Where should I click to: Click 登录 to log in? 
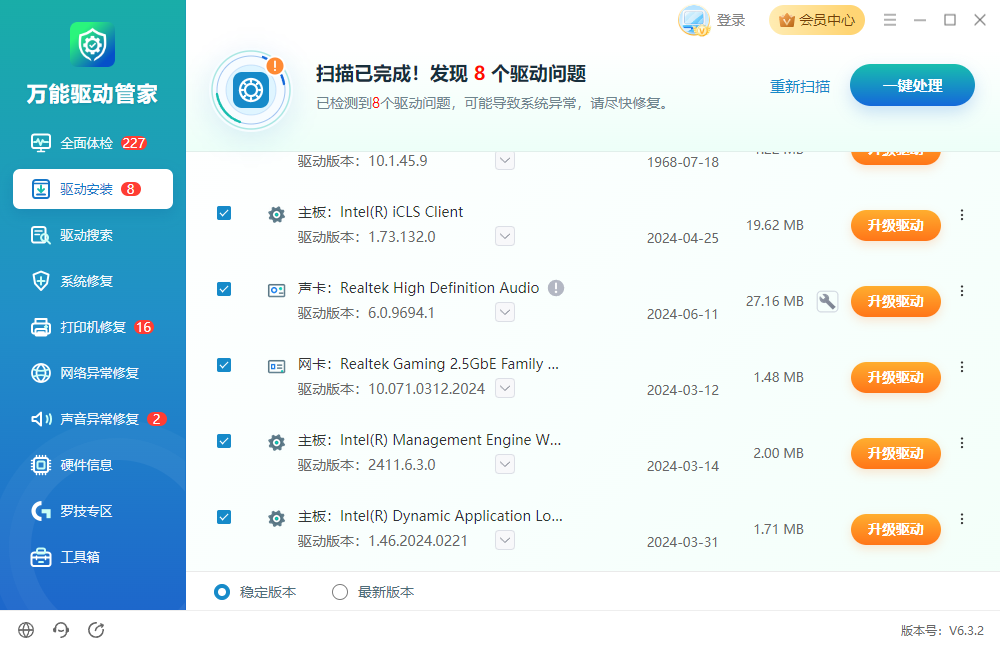click(x=731, y=20)
